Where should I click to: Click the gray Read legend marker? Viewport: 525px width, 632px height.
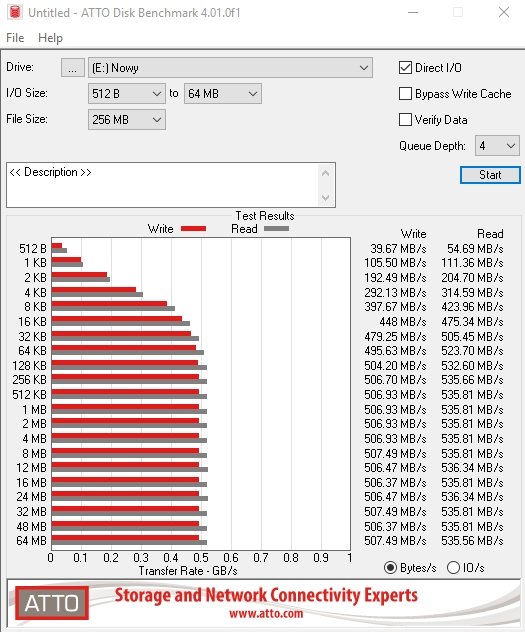click(276, 229)
